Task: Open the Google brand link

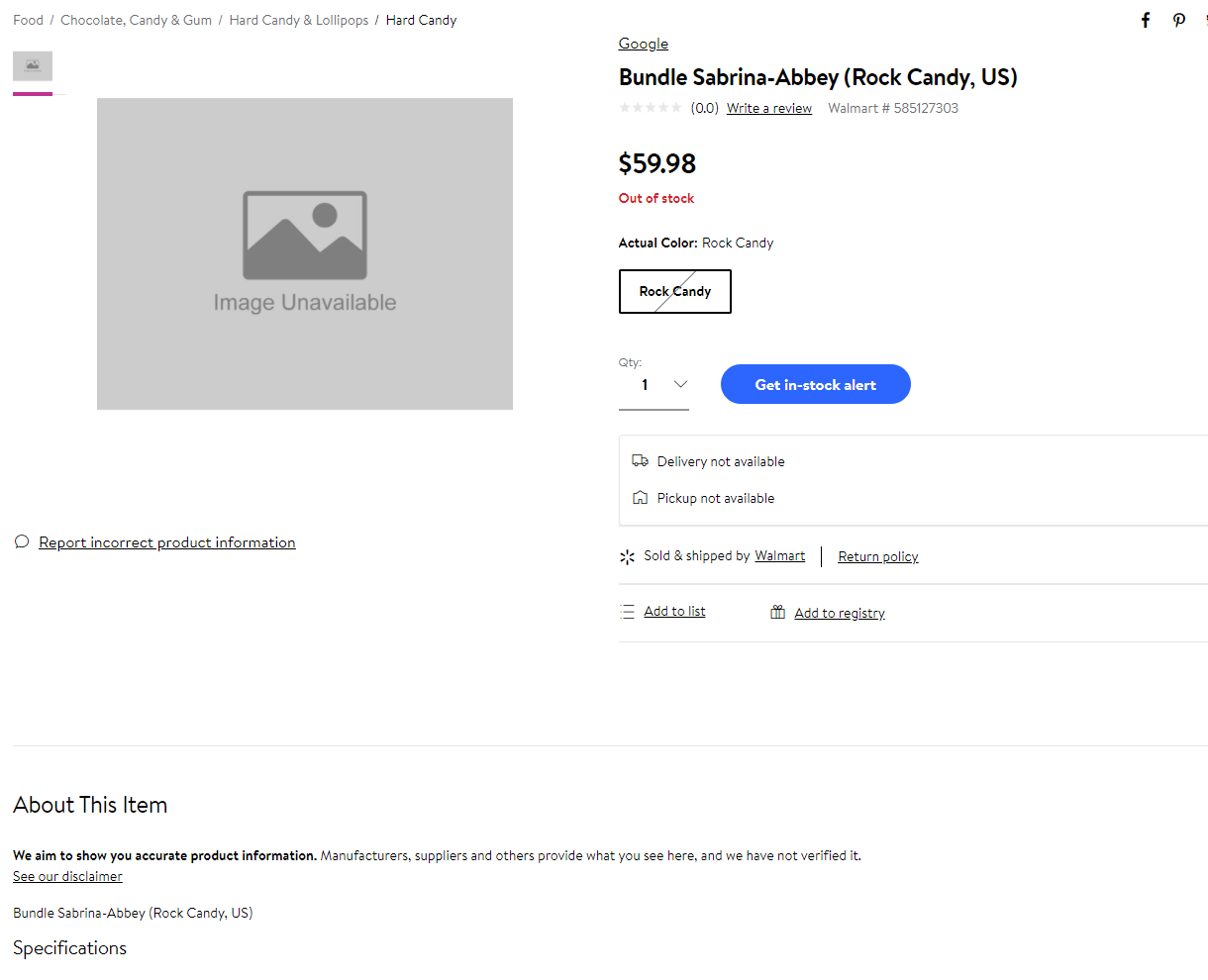Action: [x=644, y=44]
